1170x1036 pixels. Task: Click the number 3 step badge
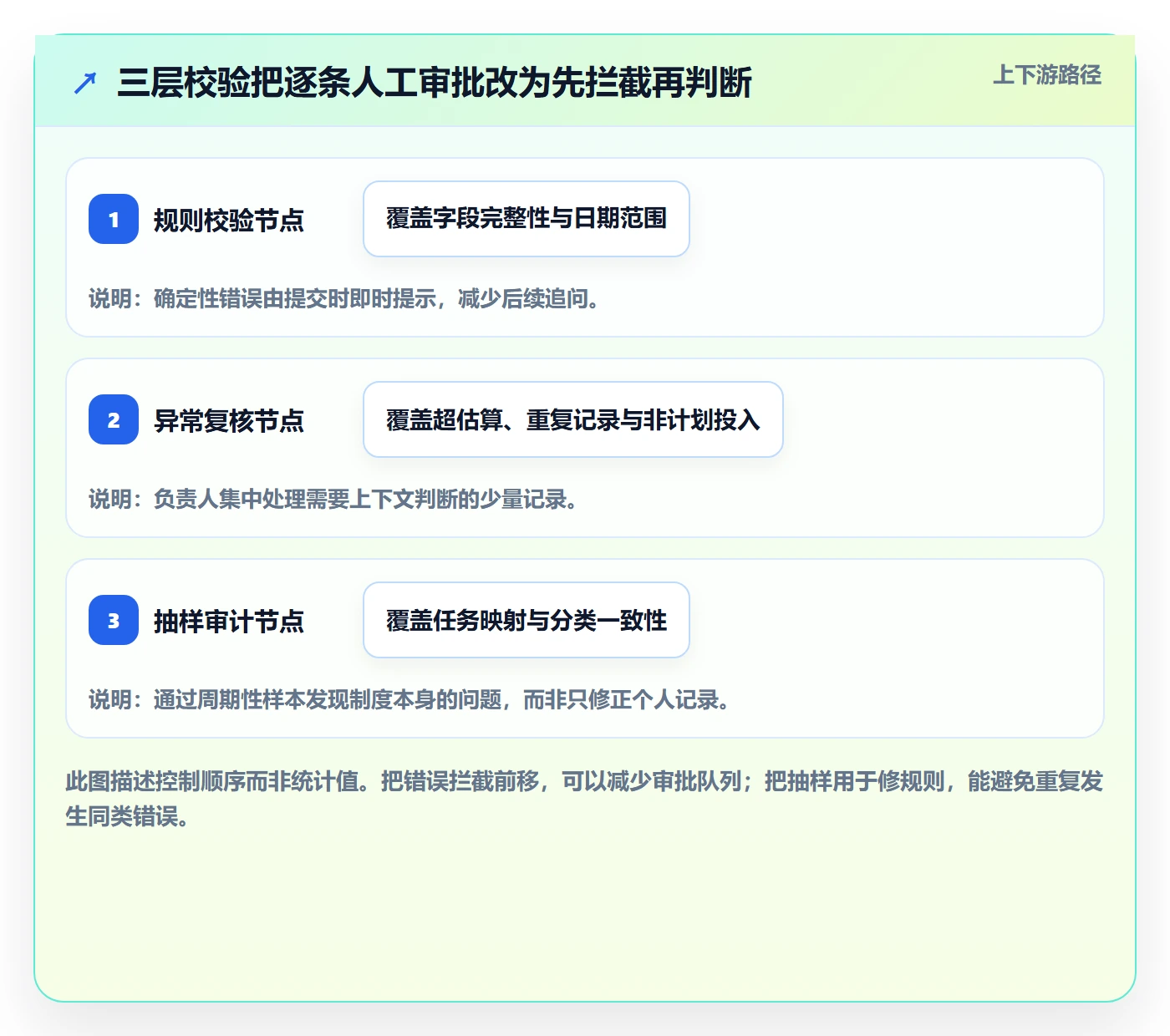click(x=114, y=620)
